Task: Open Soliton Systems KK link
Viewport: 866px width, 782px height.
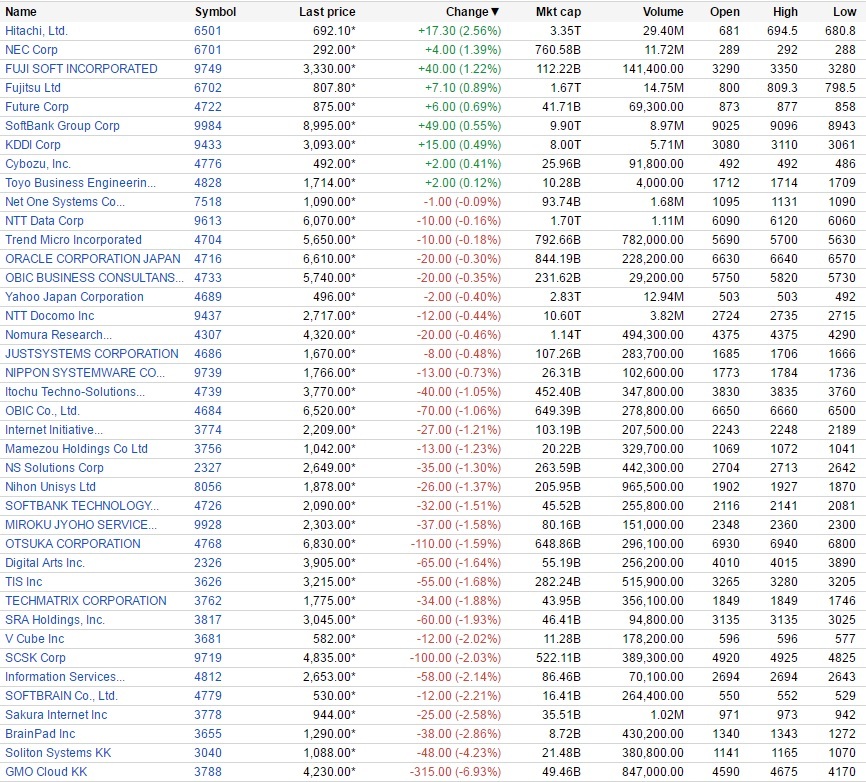Action: pos(58,753)
